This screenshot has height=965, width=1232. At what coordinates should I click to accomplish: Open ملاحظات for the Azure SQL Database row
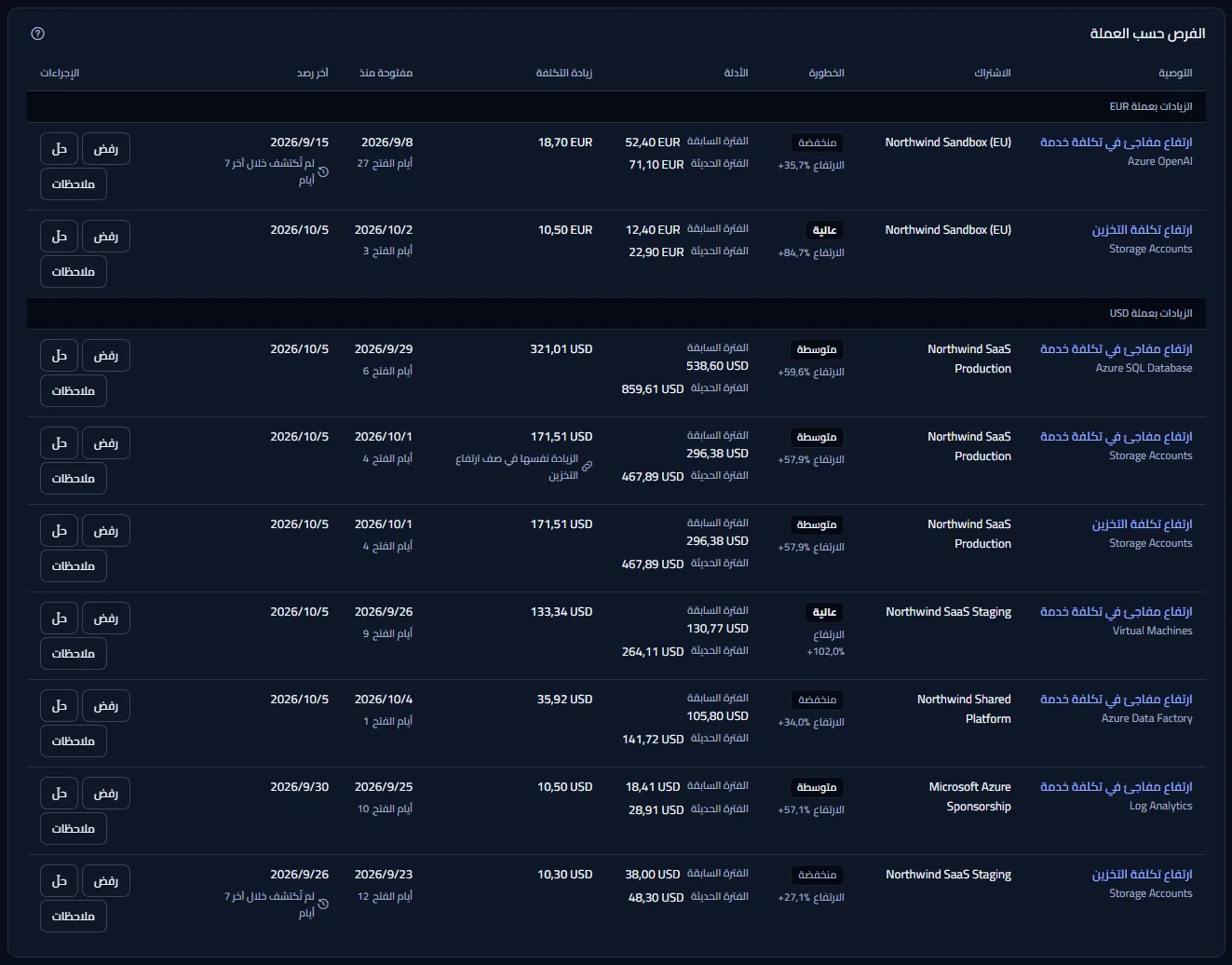(x=74, y=391)
